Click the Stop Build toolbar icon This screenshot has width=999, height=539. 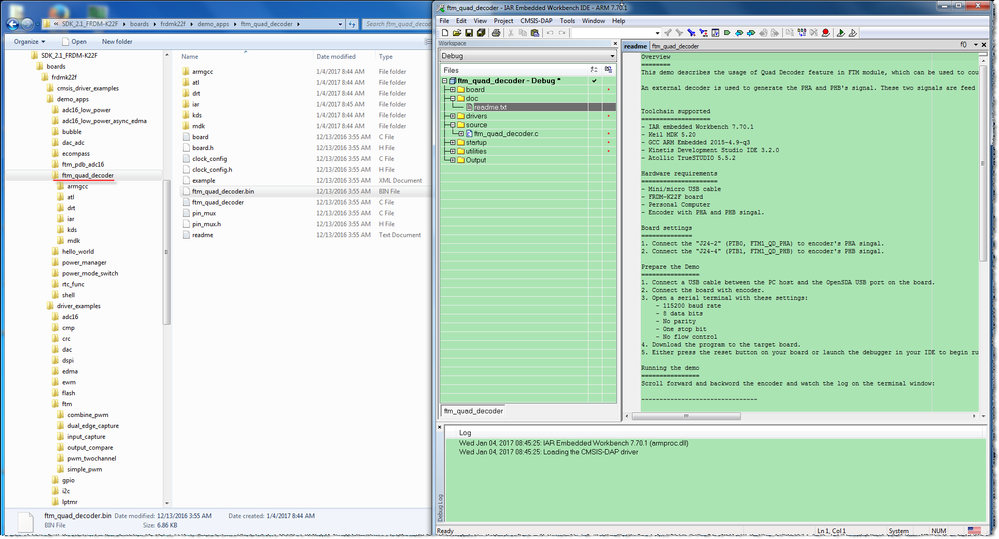pyautogui.click(x=814, y=32)
